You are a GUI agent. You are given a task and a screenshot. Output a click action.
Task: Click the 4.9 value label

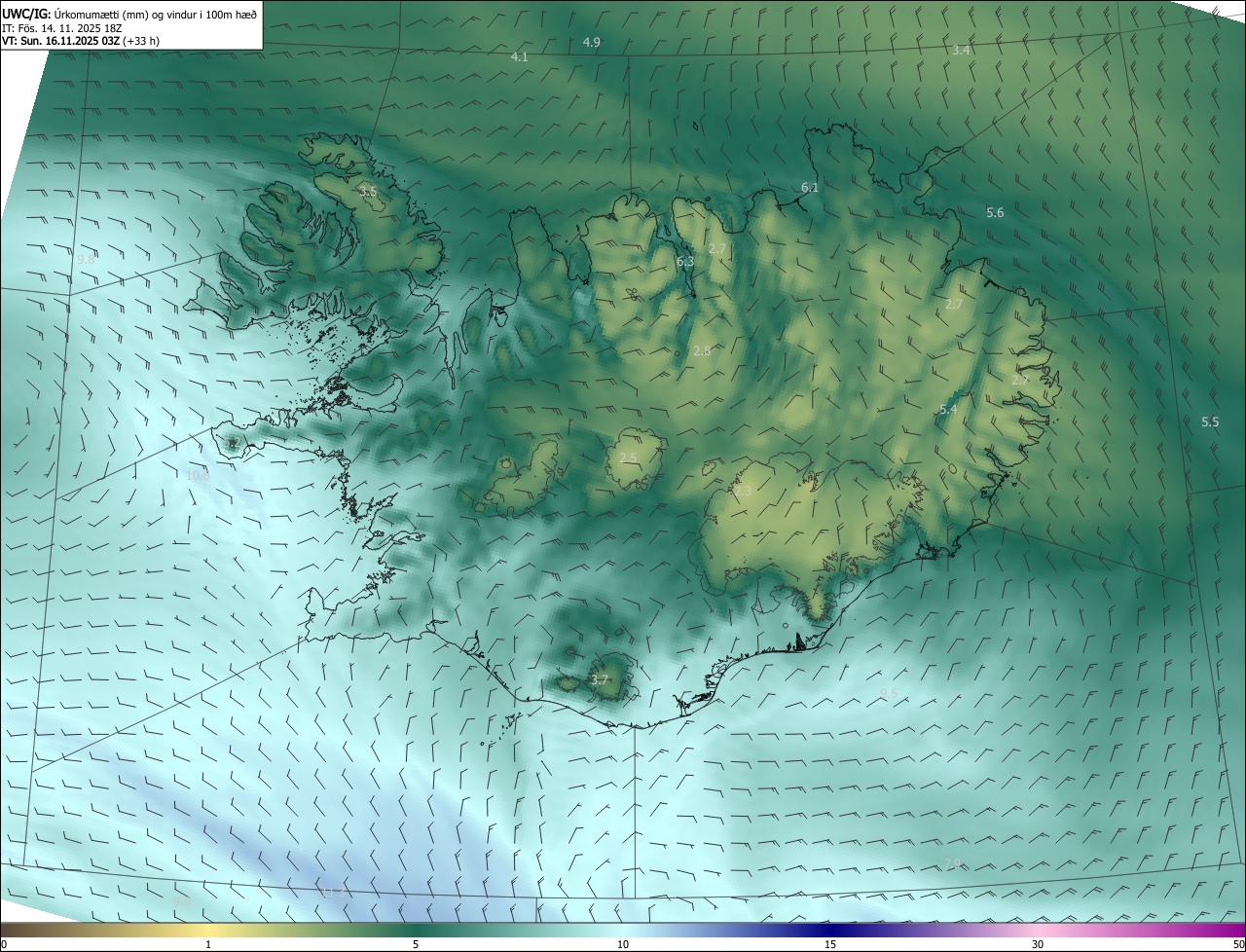[592, 42]
